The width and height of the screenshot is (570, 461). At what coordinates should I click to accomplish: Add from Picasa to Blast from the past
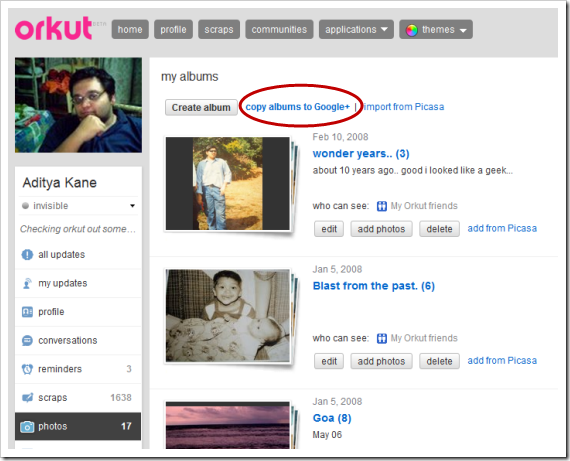502,361
